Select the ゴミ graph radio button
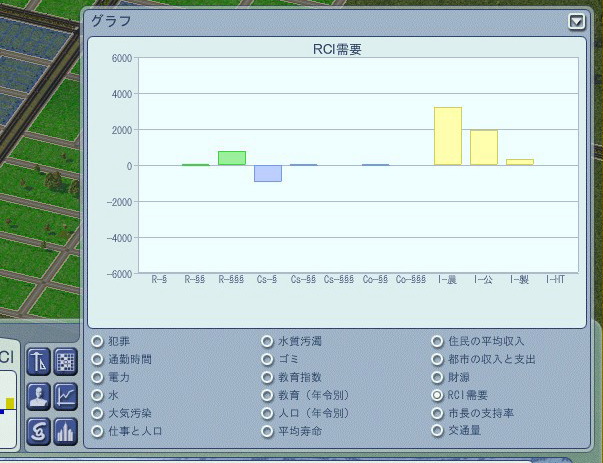This screenshot has height=463, width=603. [x=267, y=359]
